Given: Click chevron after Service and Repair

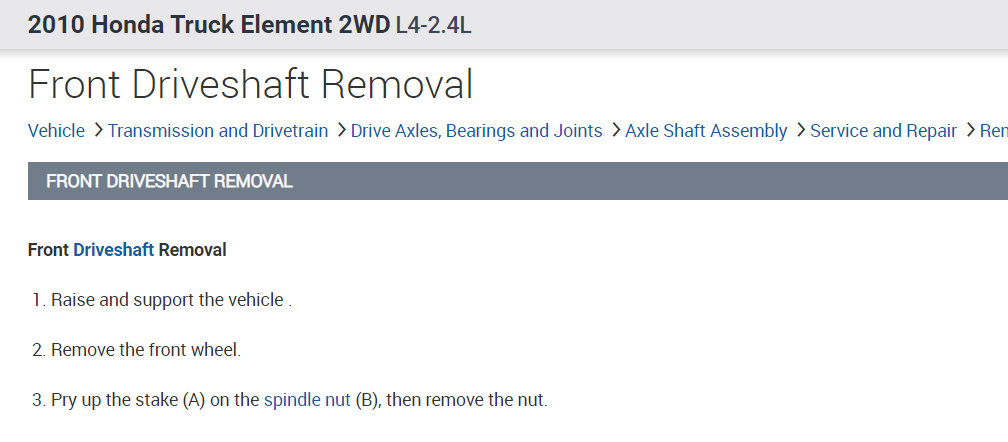Looking at the screenshot, I should pos(969,131).
